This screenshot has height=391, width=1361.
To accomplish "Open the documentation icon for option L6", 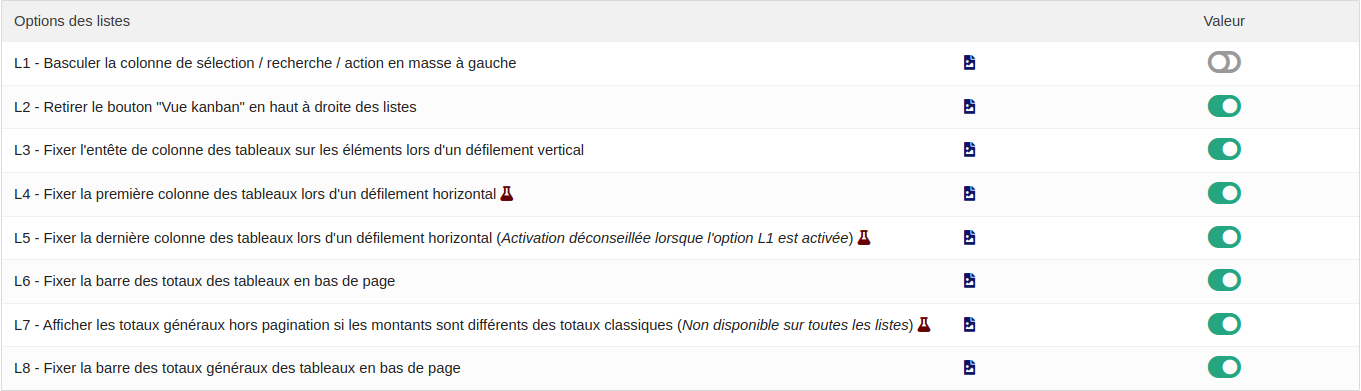I will tap(969, 281).
